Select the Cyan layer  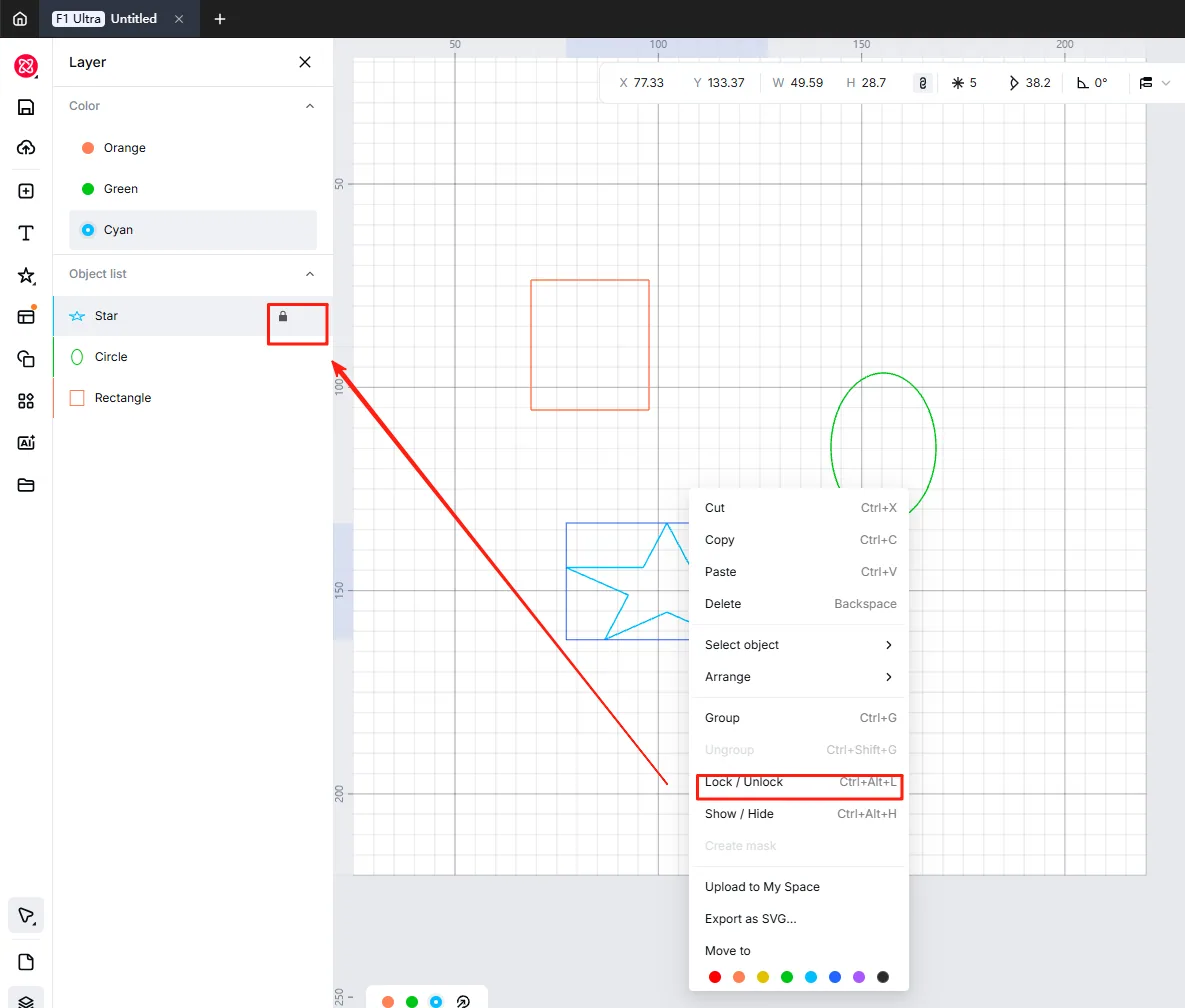[193, 230]
